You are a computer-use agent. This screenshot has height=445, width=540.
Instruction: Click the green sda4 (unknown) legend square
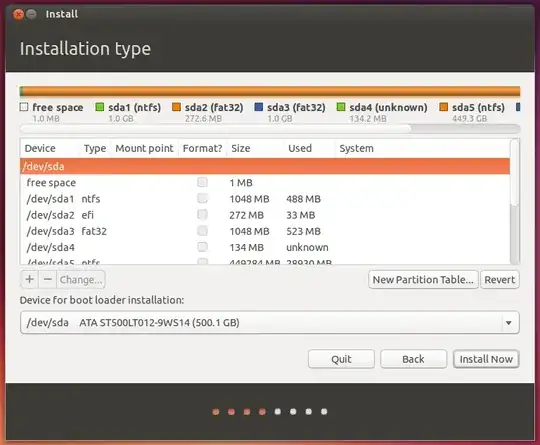tap(341, 107)
